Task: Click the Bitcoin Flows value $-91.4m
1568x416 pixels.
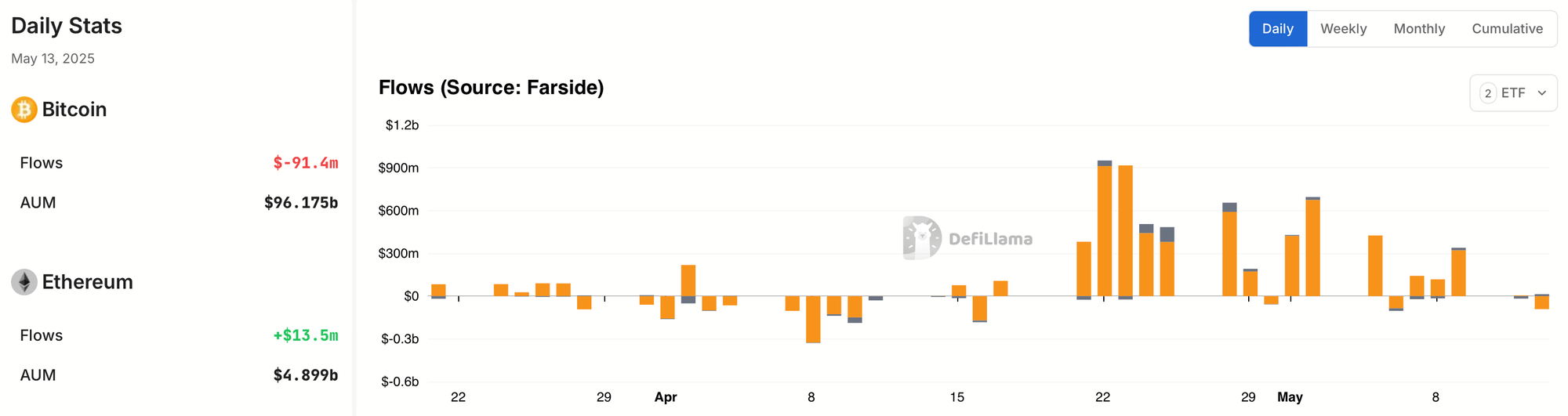Action: pos(306,163)
